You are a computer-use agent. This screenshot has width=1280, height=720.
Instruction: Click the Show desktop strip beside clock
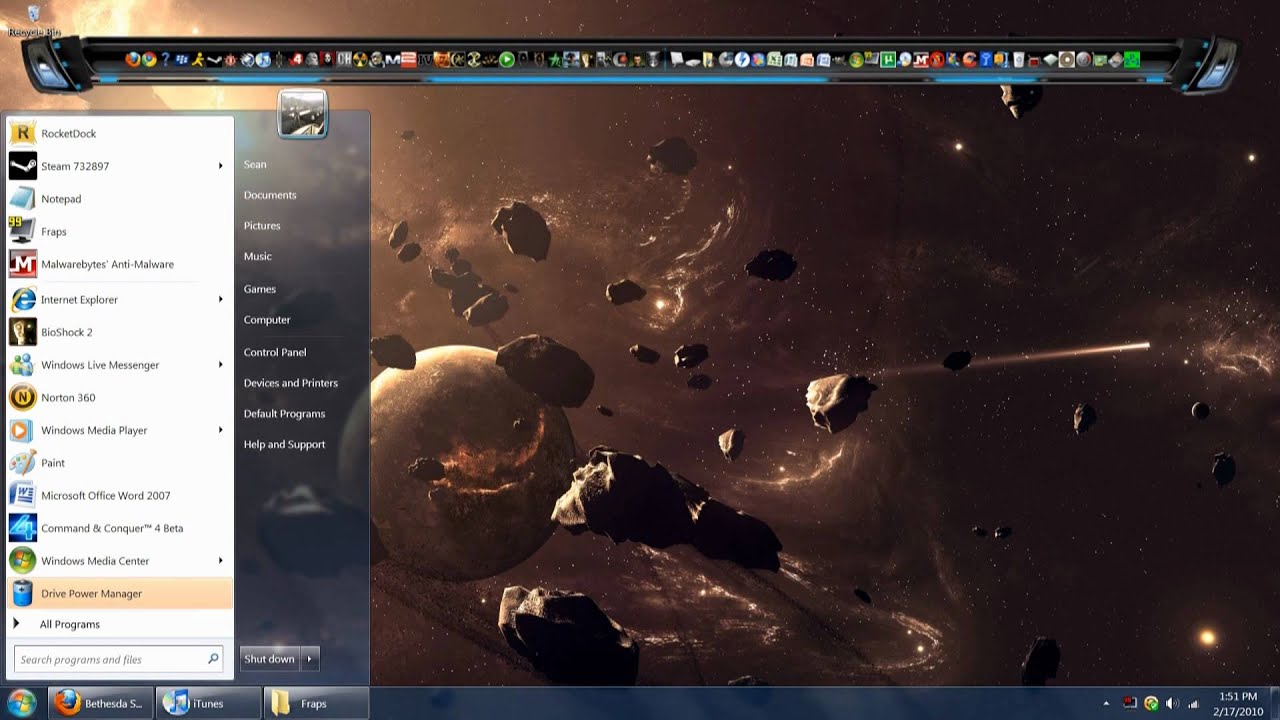coord(1273,703)
